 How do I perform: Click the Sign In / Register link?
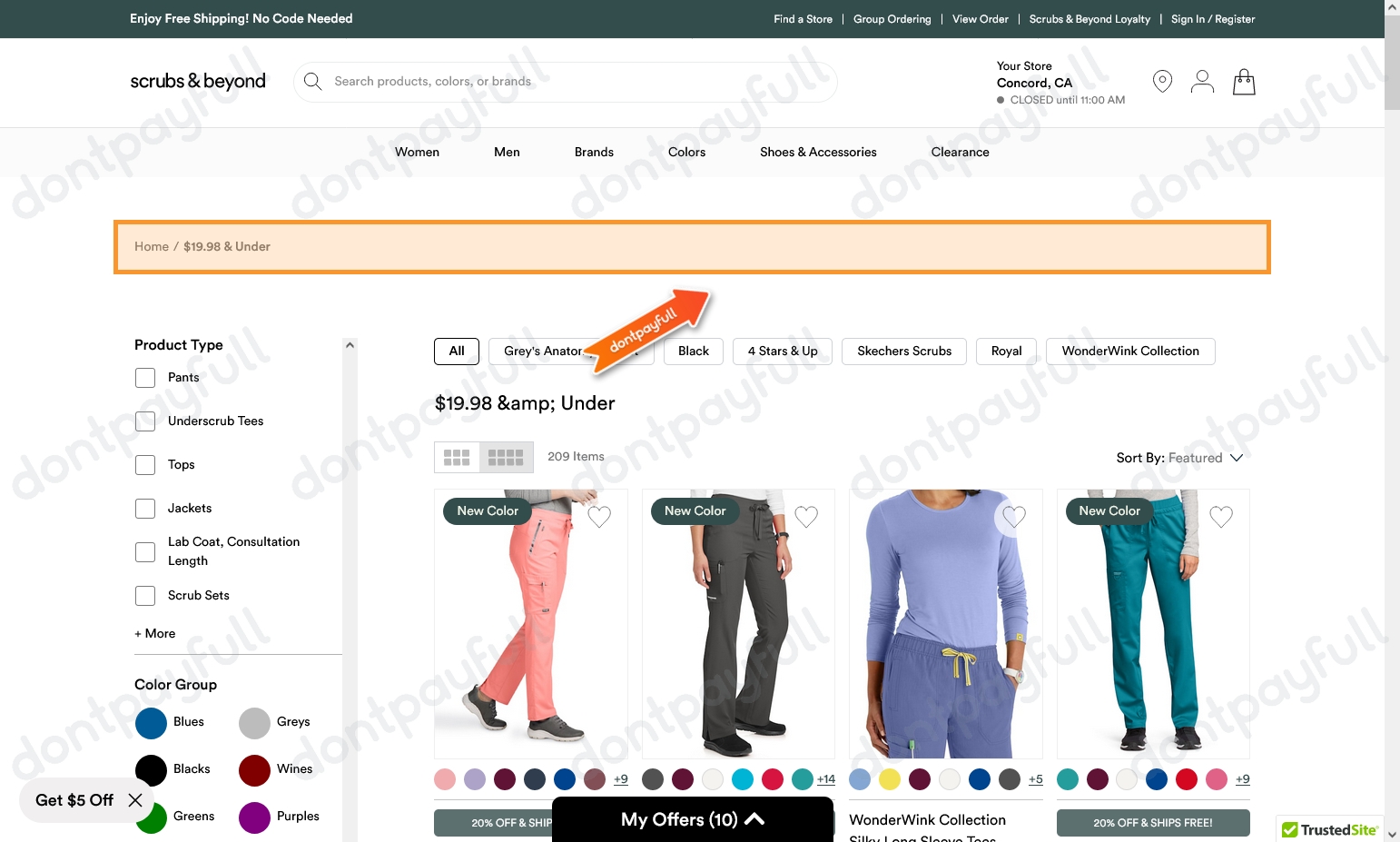click(1213, 18)
